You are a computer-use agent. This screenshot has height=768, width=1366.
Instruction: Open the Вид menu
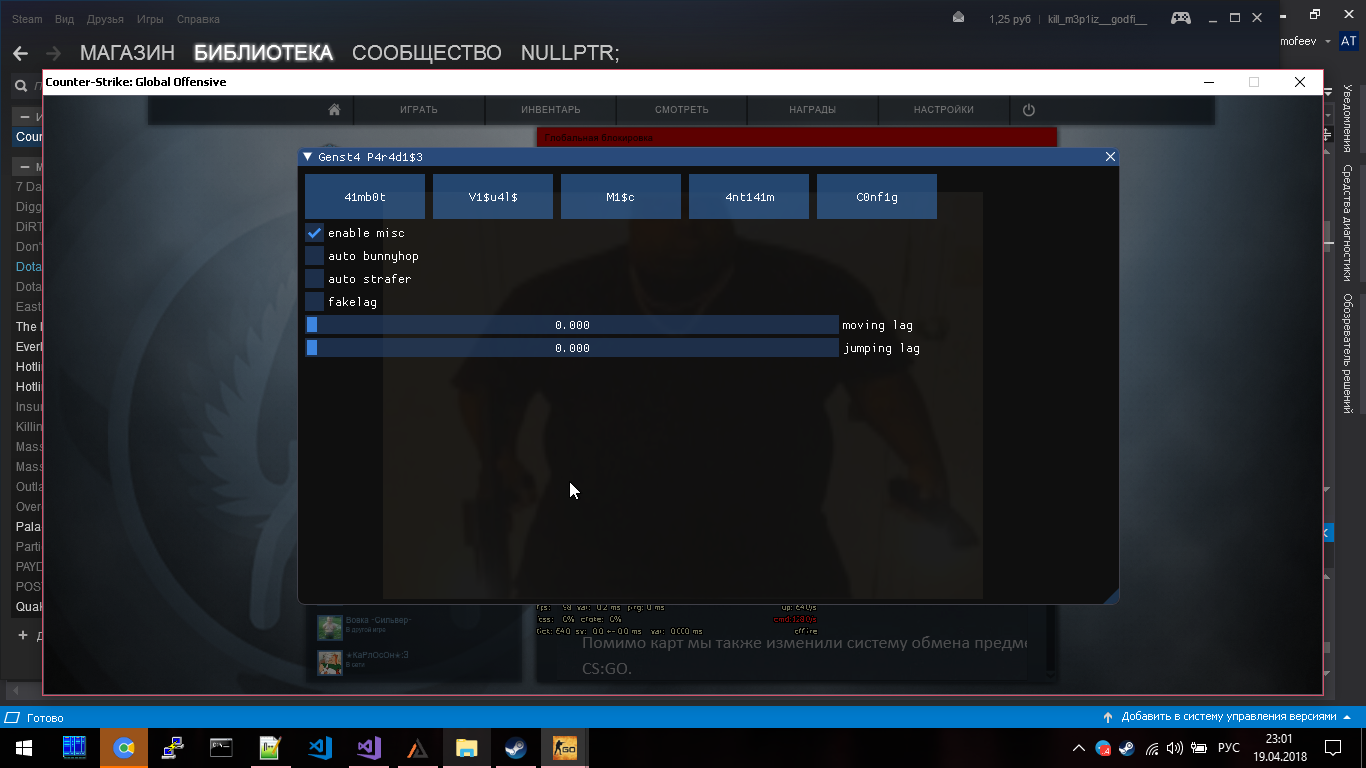coord(64,19)
